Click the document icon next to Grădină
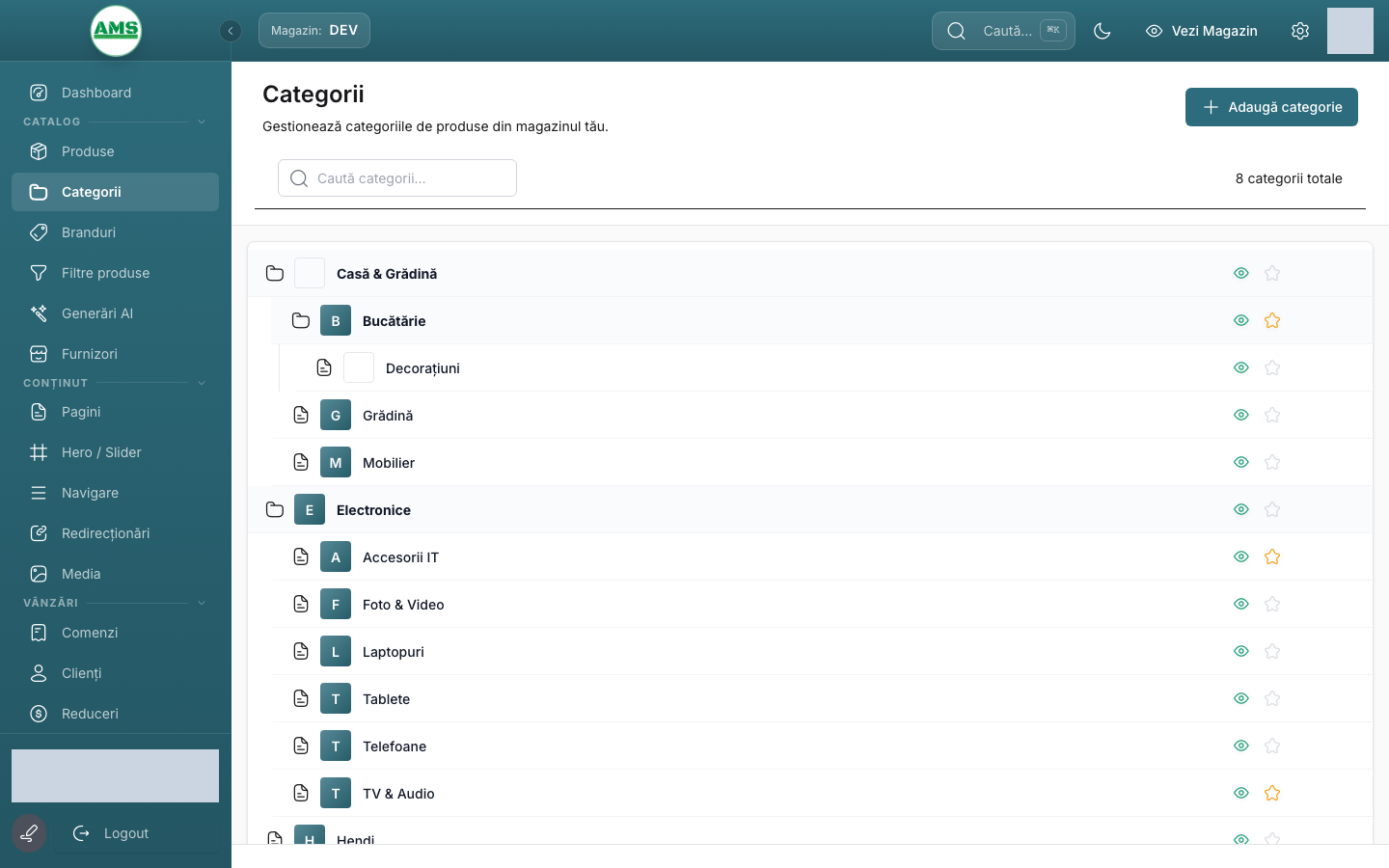Screen dimensions: 1389x868 tap(301, 416)
